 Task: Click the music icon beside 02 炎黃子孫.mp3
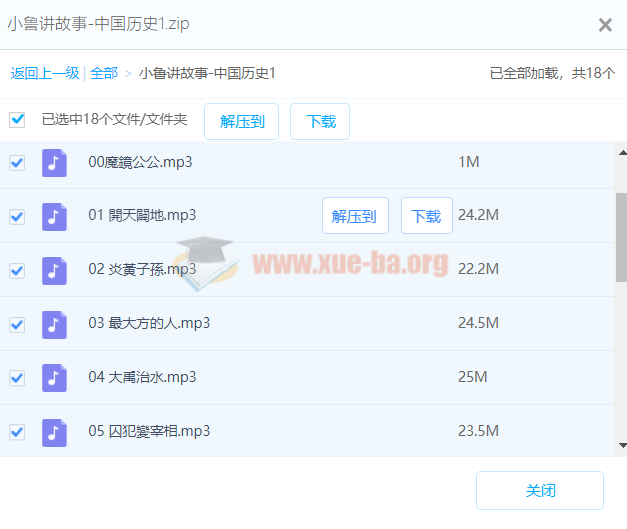click(x=54, y=270)
